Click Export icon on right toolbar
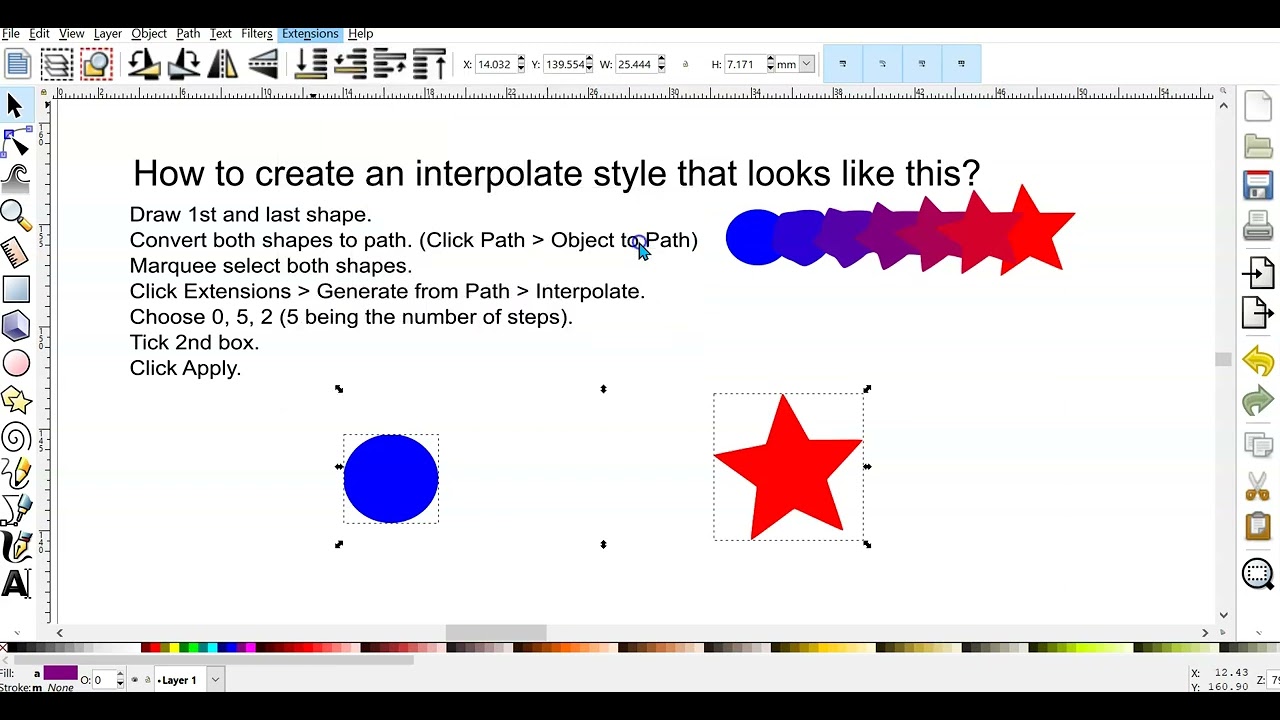1280x720 pixels. pyautogui.click(x=1258, y=313)
